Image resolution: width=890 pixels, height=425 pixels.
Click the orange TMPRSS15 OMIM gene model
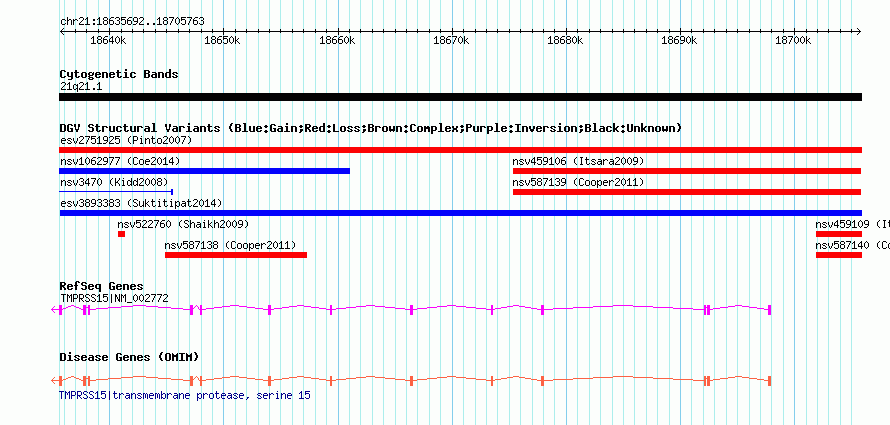(x=411, y=381)
